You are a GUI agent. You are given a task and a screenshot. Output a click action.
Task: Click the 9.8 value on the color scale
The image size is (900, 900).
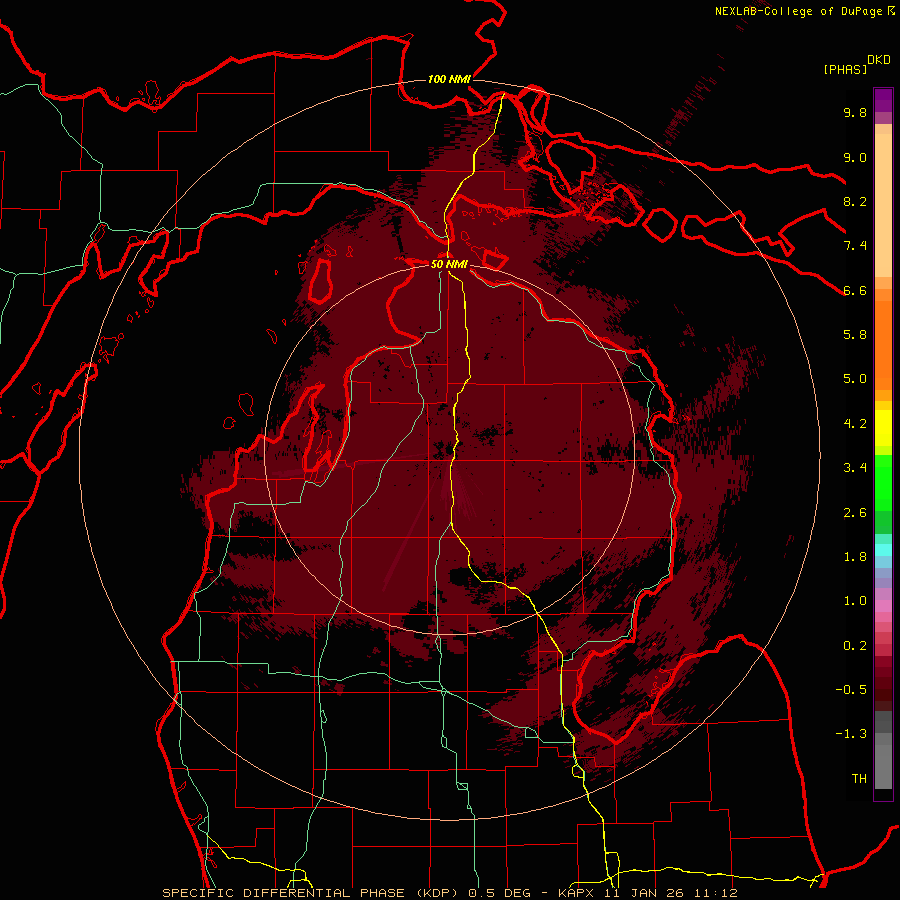pos(855,112)
